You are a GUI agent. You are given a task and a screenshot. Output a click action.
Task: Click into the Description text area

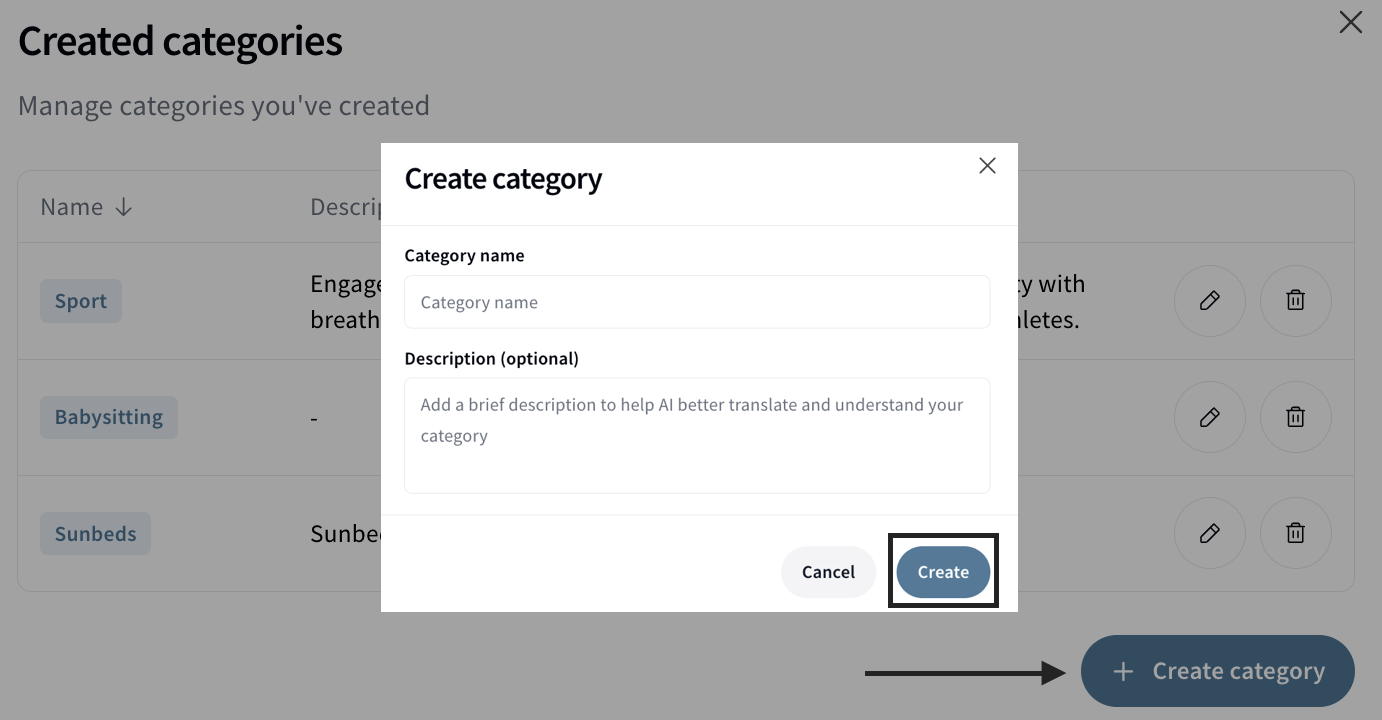click(697, 435)
